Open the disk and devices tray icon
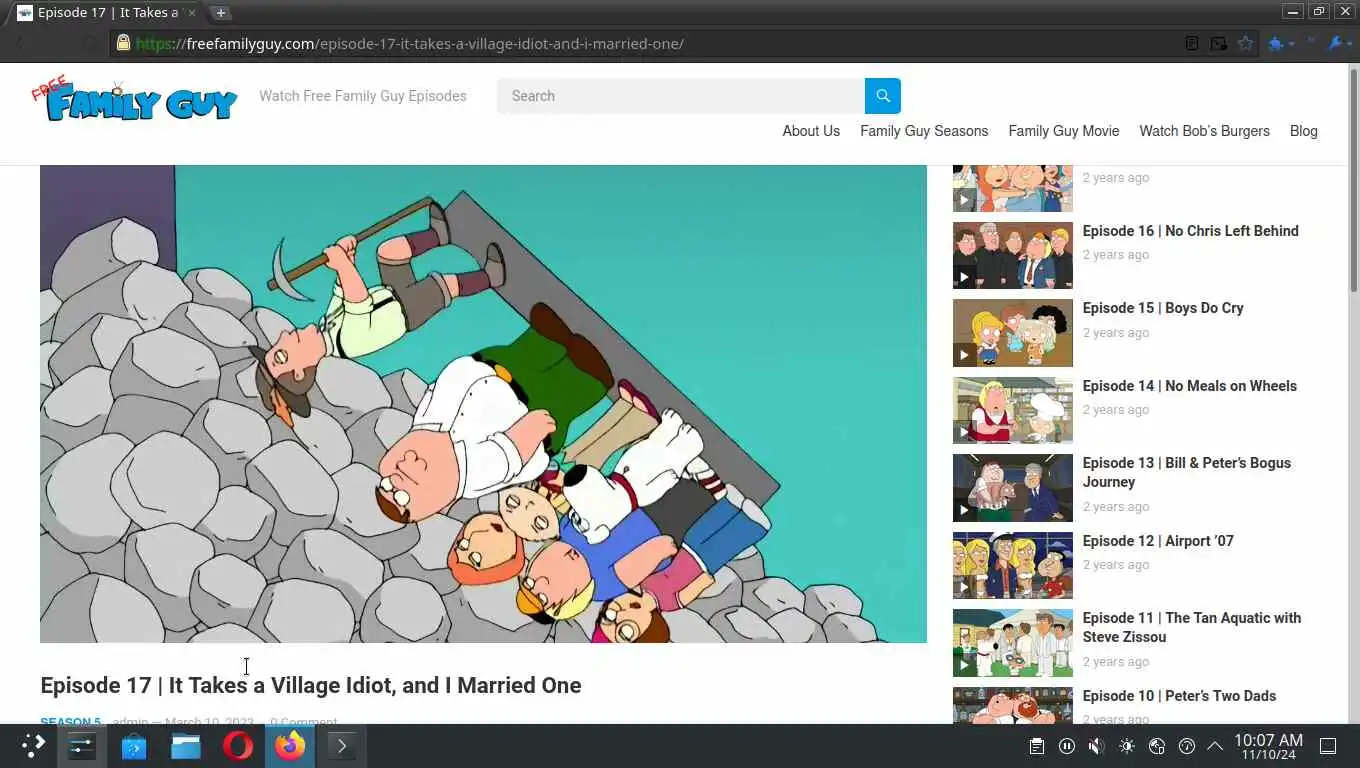The height and width of the screenshot is (768, 1360). coord(1157,746)
